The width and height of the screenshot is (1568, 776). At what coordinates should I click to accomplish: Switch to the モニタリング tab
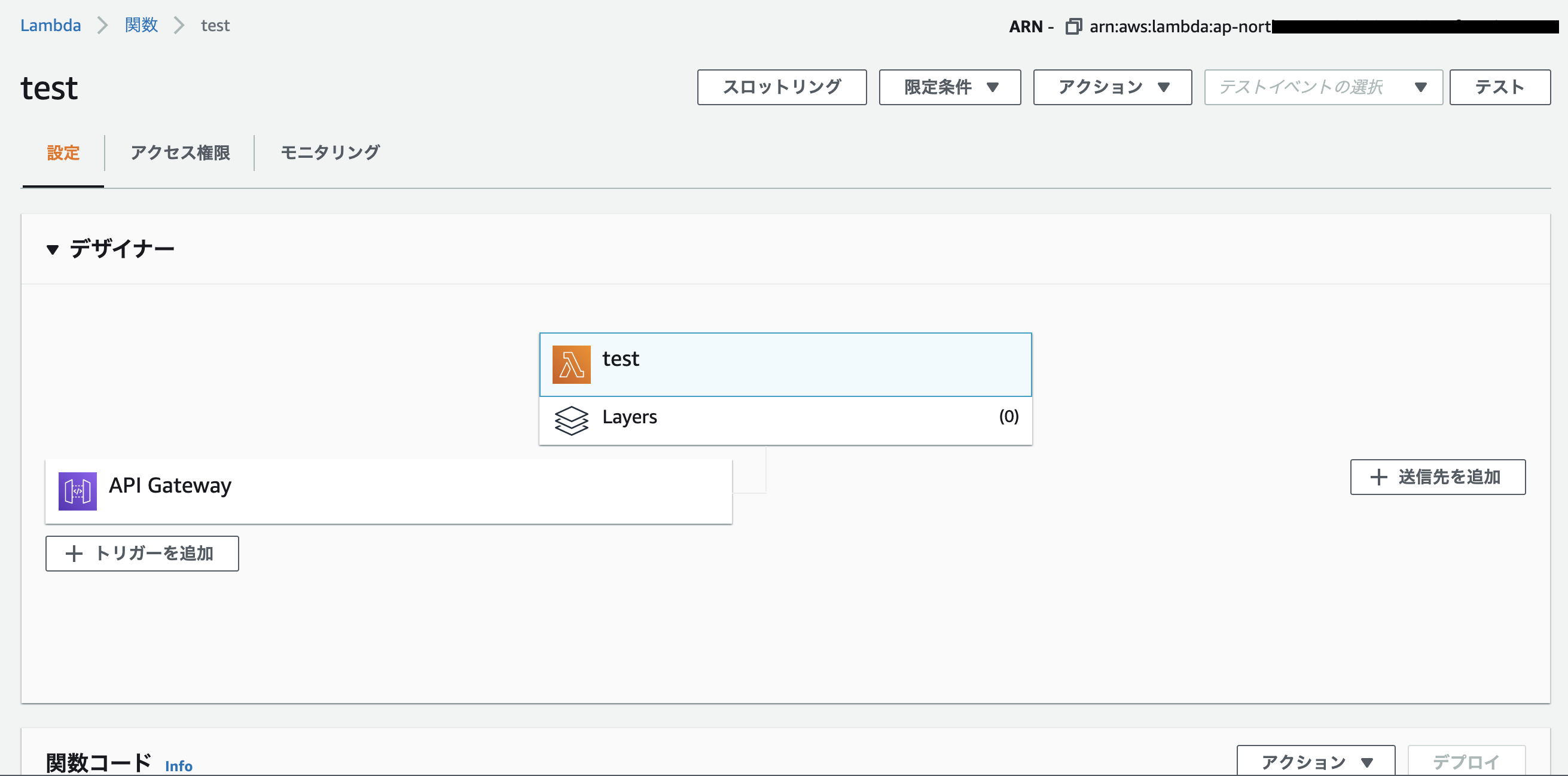[x=331, y=153]
